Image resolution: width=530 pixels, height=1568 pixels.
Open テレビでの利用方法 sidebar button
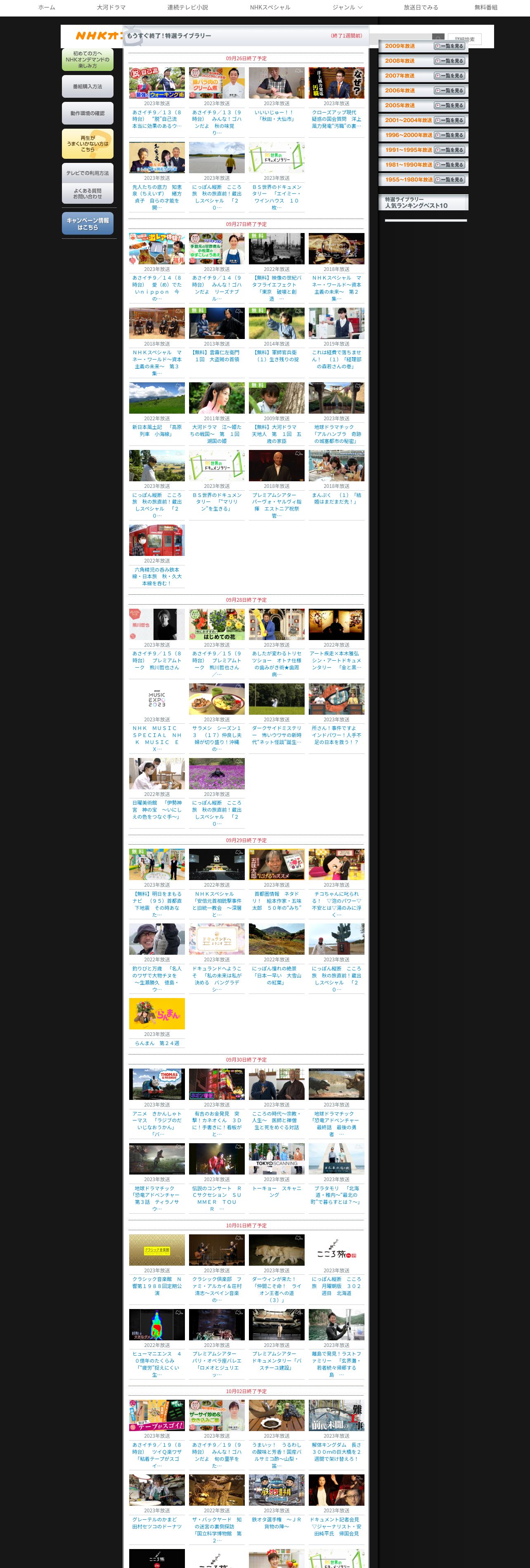(x=88, y=173)
